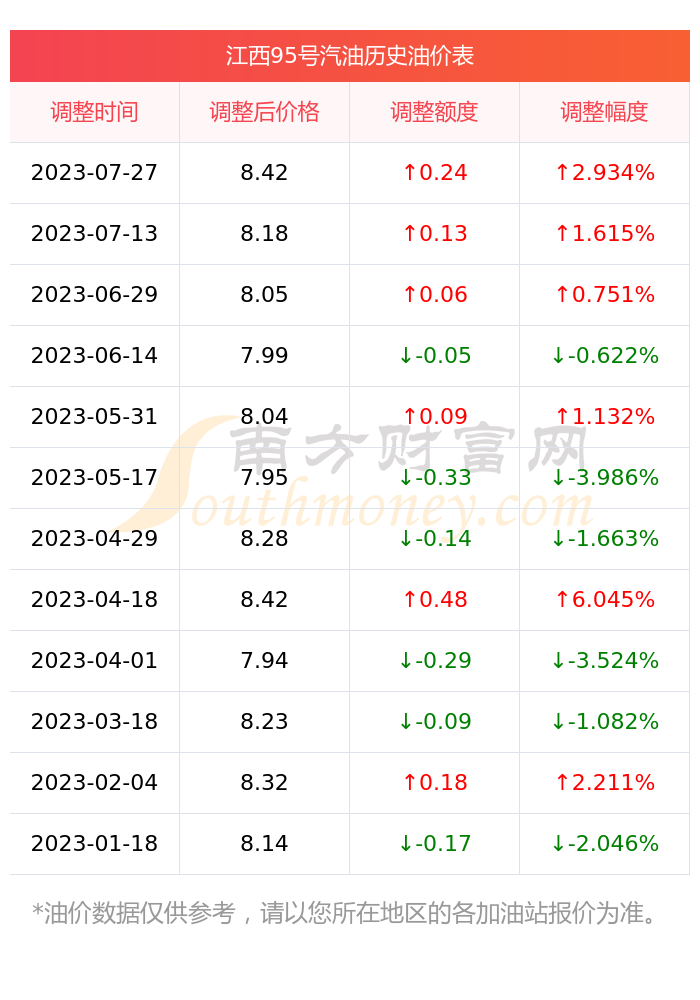
Task: Select the 2023-01-18 date cell
Action: coord(94,844)
